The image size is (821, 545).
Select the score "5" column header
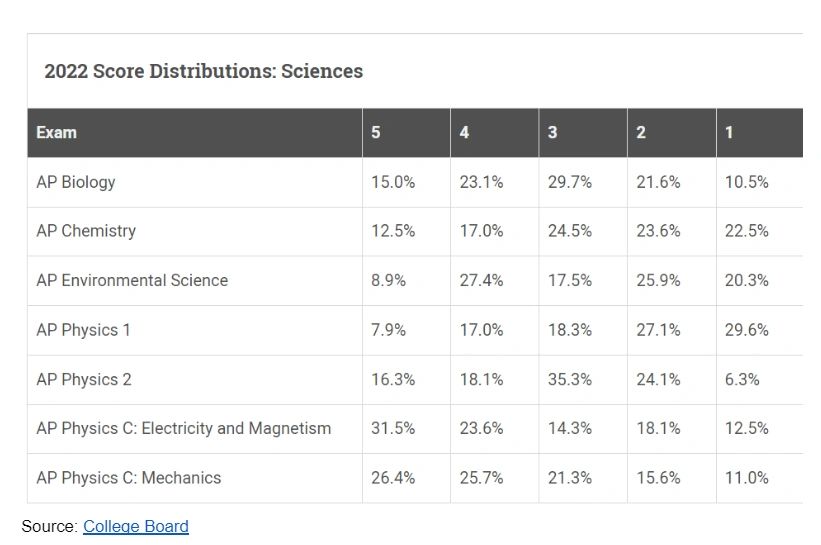click(x=376, y=132)
